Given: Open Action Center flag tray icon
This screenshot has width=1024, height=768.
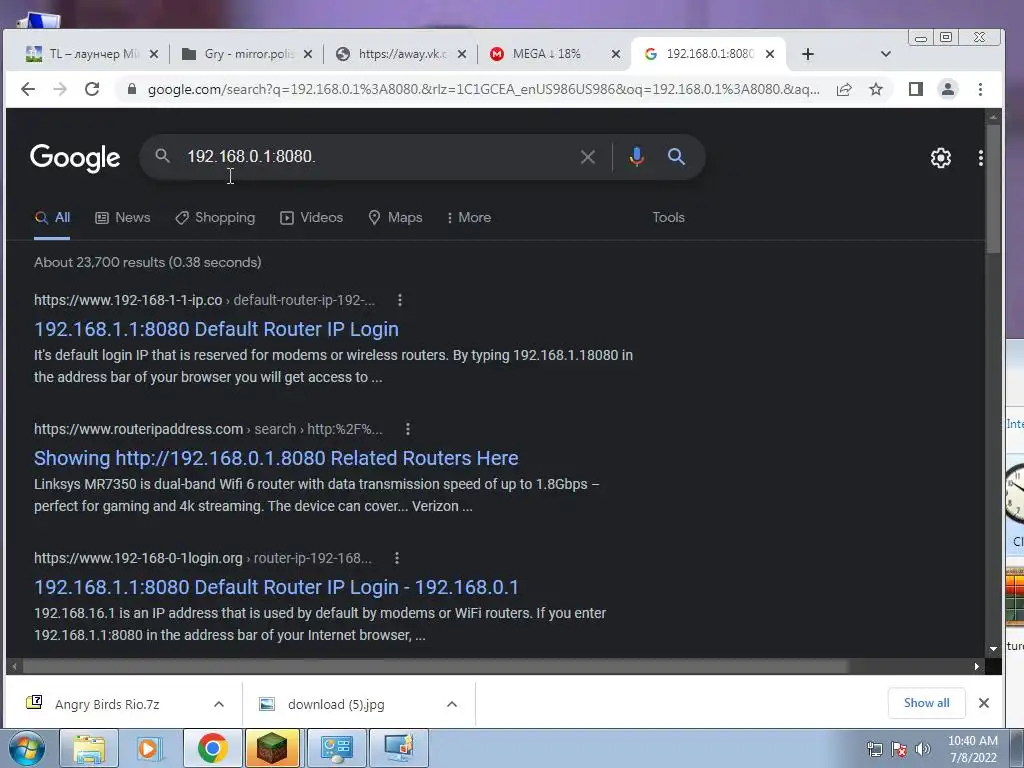Looking at the screenshot, I should coord(899,749).
